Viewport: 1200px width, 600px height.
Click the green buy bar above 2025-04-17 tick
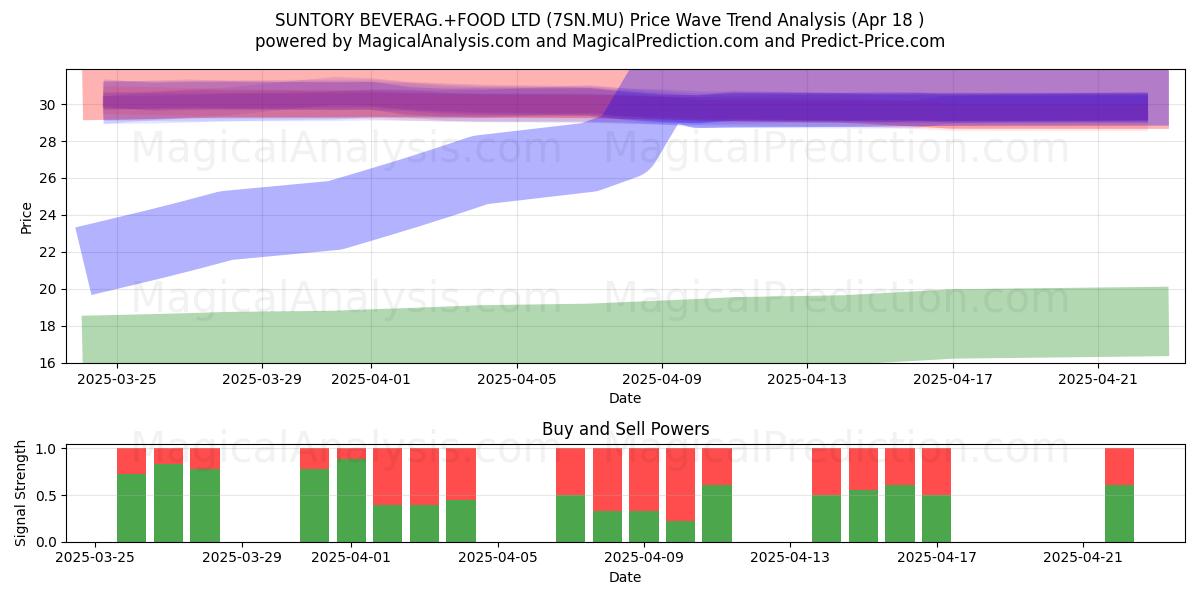click(x=937, y=519)
